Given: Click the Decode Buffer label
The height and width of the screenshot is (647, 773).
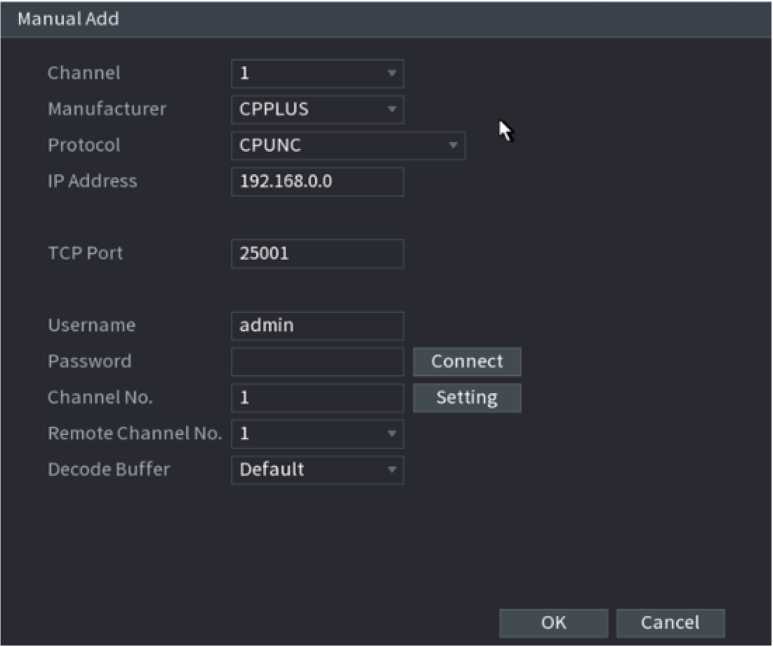Looking at the screenshot, I should point(109,469).
